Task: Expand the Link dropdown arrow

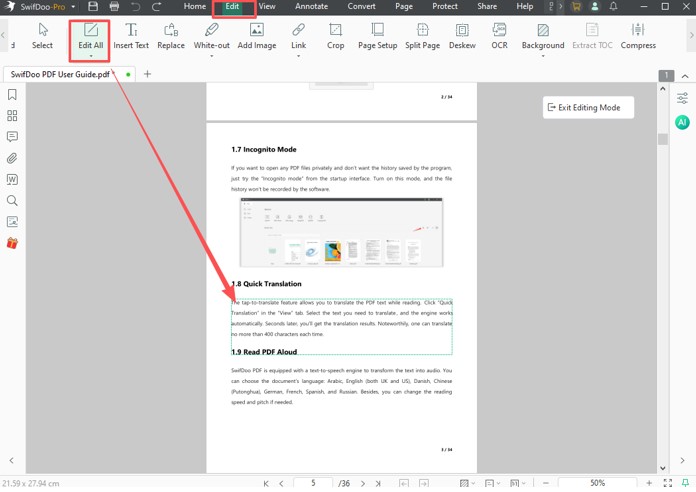Action: pyautogui.click(x=298, y=56)
